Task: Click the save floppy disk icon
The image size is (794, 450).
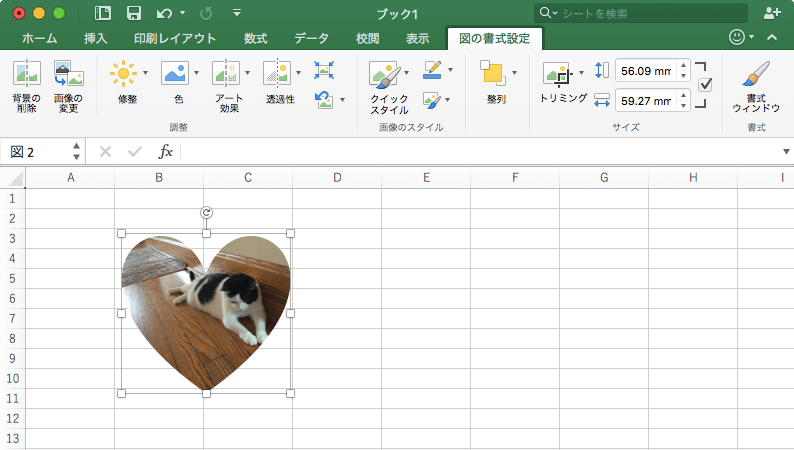Action: pos(134,13)
